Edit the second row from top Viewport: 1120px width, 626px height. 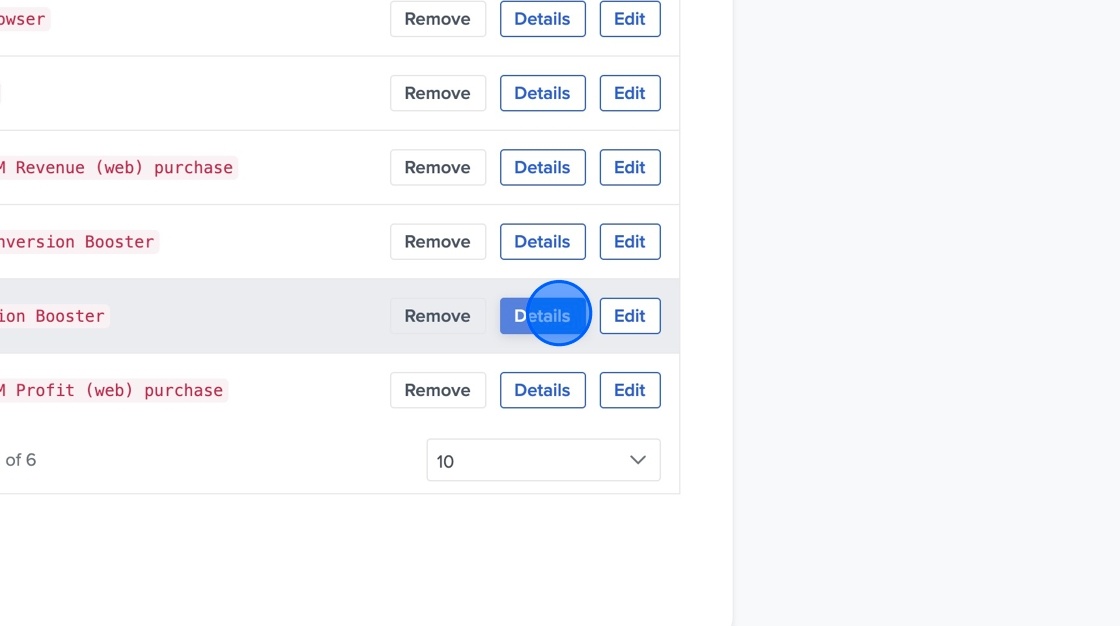(x=629, y=92)
